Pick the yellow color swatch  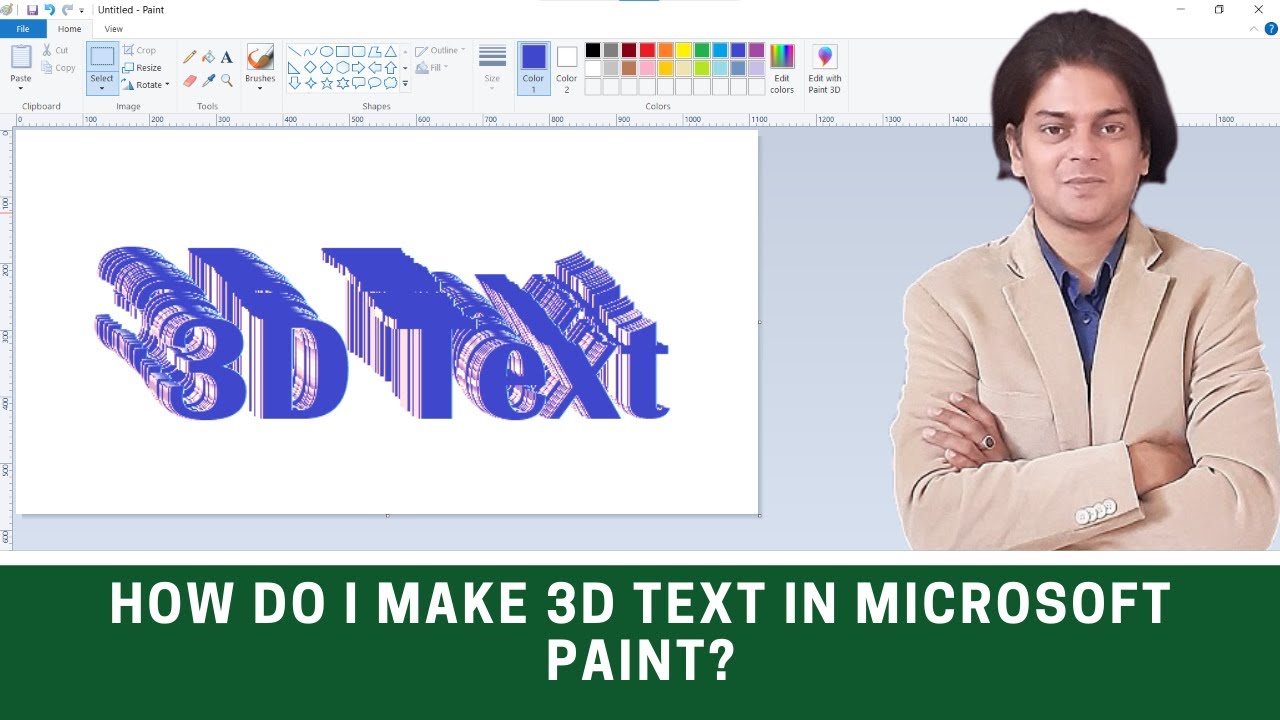coord(683,50)
